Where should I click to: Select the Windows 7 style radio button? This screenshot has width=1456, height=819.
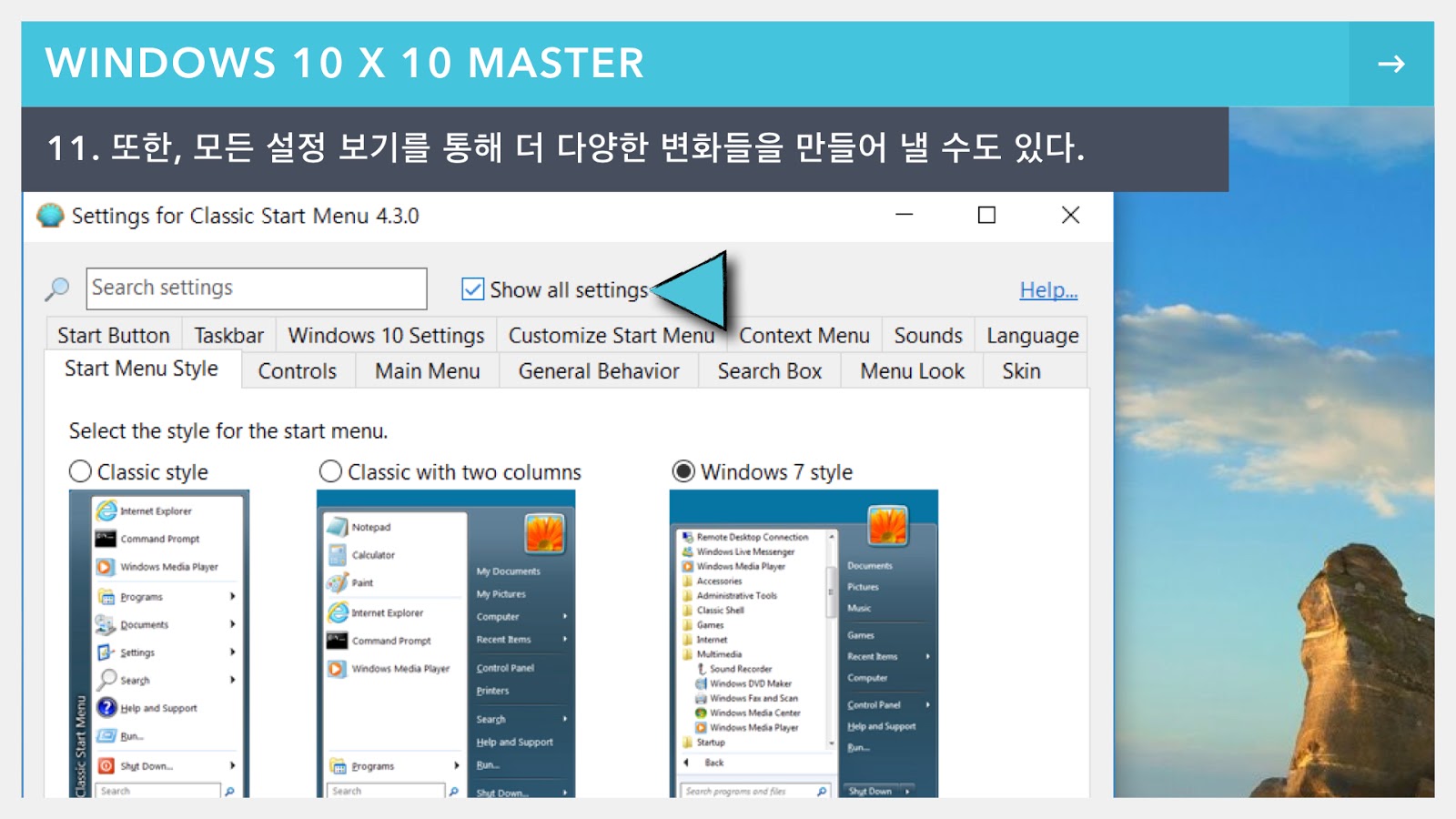click(683, 471)
